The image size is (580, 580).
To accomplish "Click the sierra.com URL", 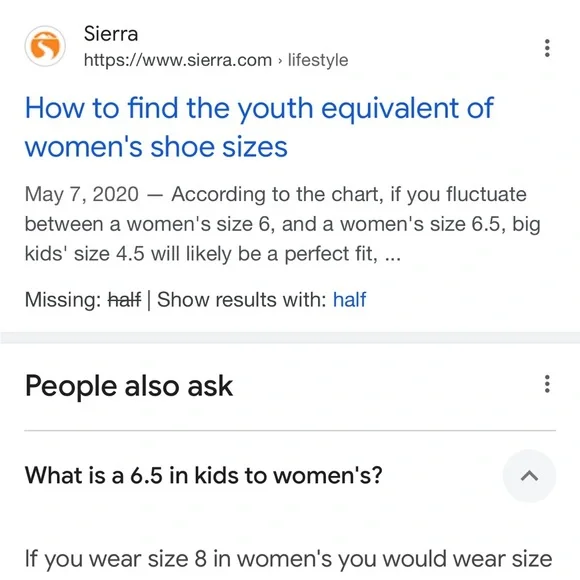I will 178,60.
